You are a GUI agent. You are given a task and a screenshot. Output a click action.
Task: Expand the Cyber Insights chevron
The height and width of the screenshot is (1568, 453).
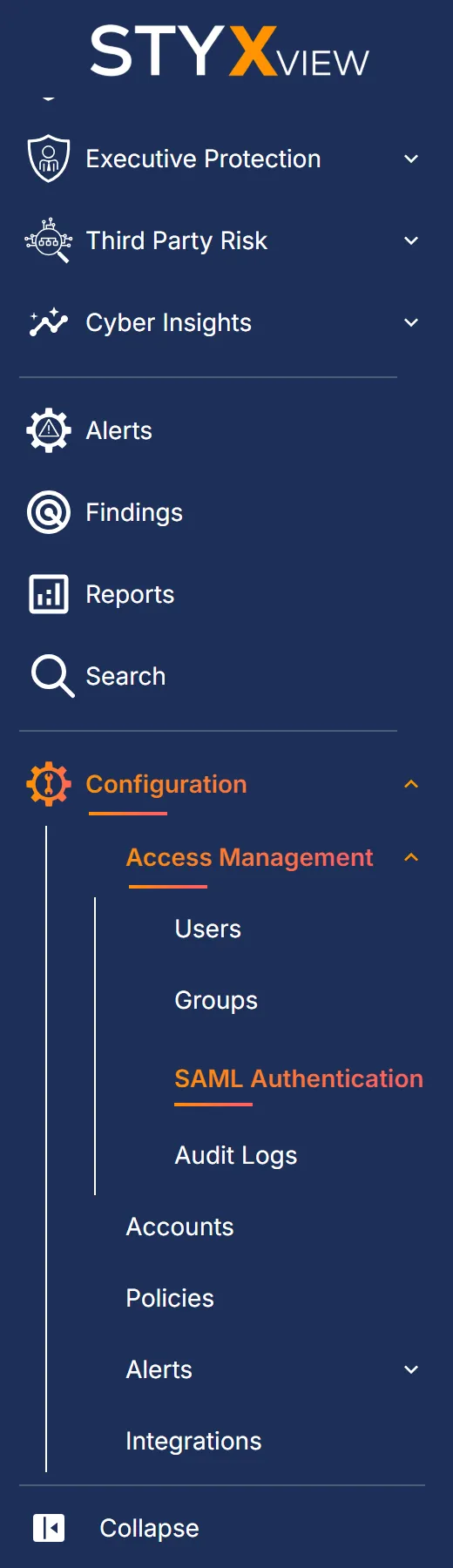click(x=411, y=322)
